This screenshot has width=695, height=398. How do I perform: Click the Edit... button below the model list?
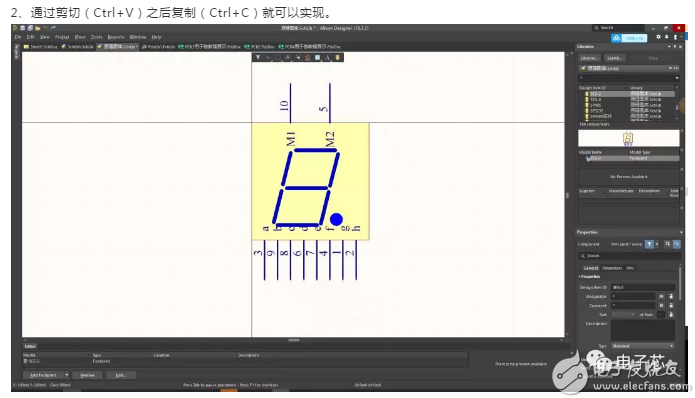pos(121,375)
